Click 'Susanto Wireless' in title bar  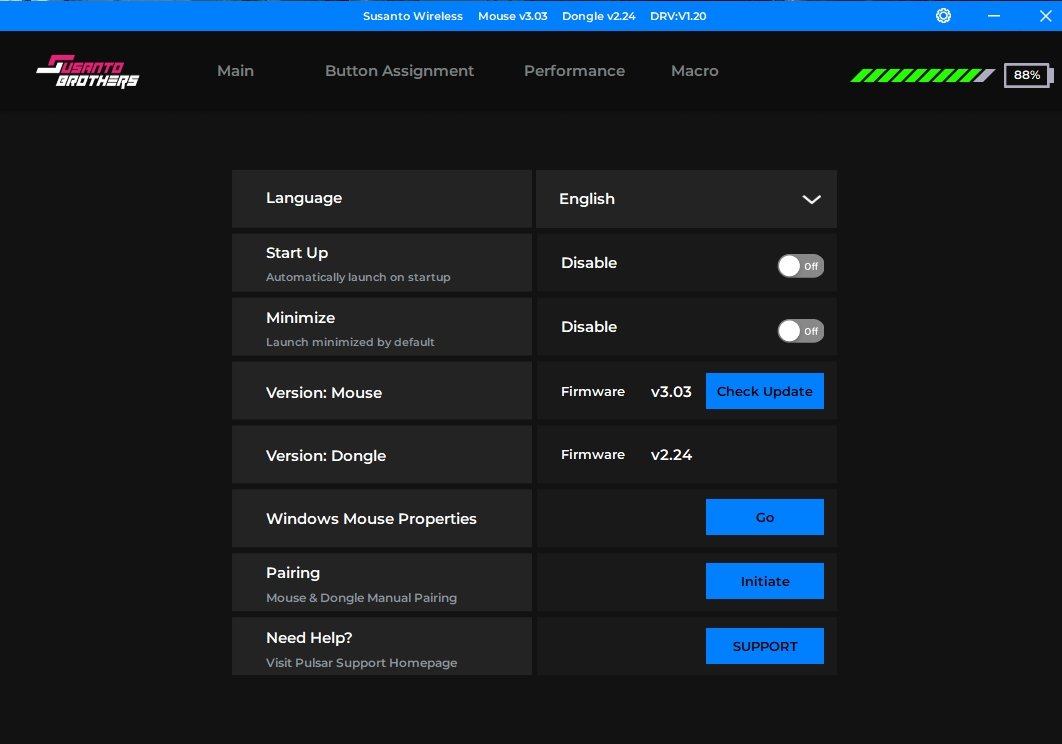pyautogui.click(x=412, y=16)
